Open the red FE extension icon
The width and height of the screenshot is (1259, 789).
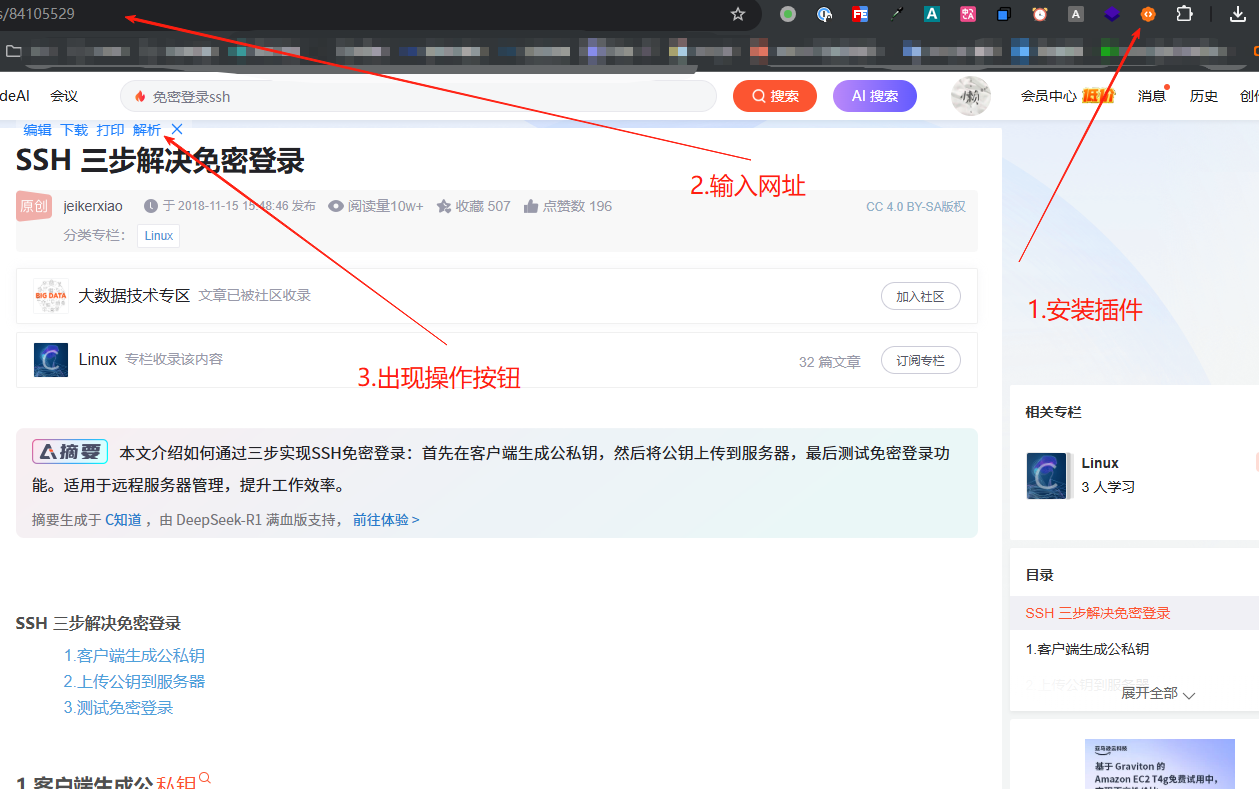[859, 14]
